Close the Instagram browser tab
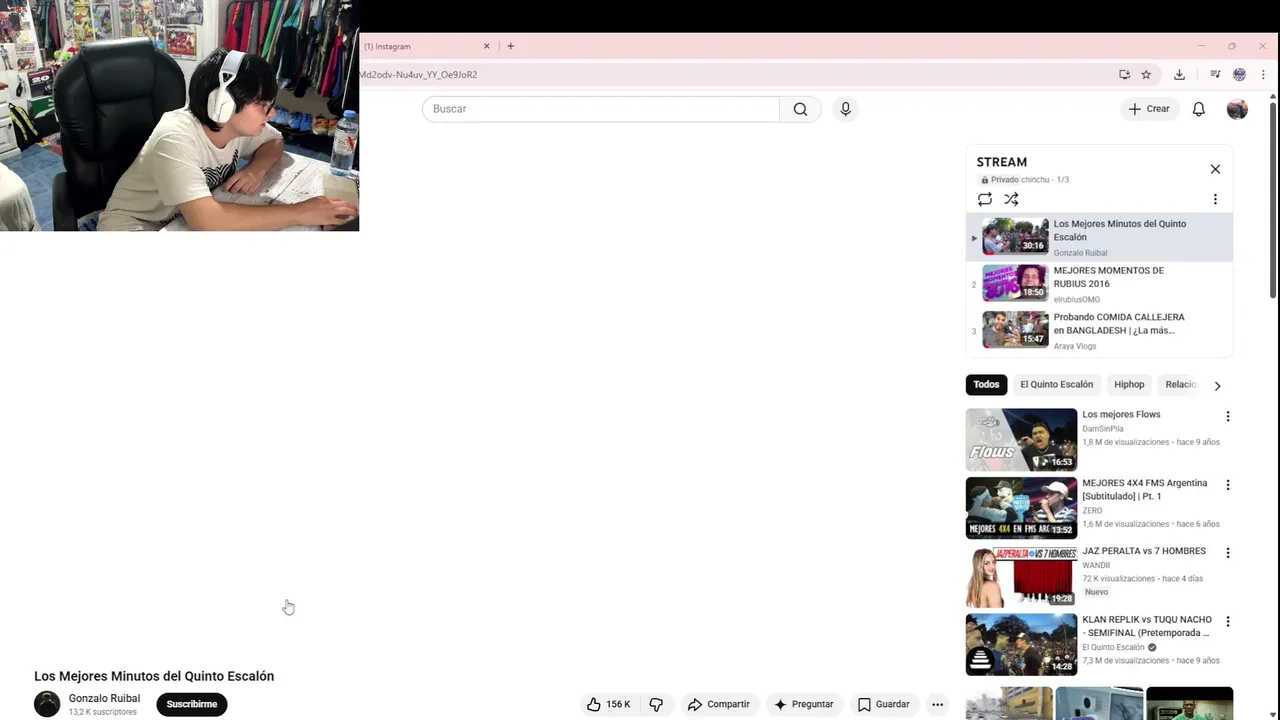 [x=487, y=46]
